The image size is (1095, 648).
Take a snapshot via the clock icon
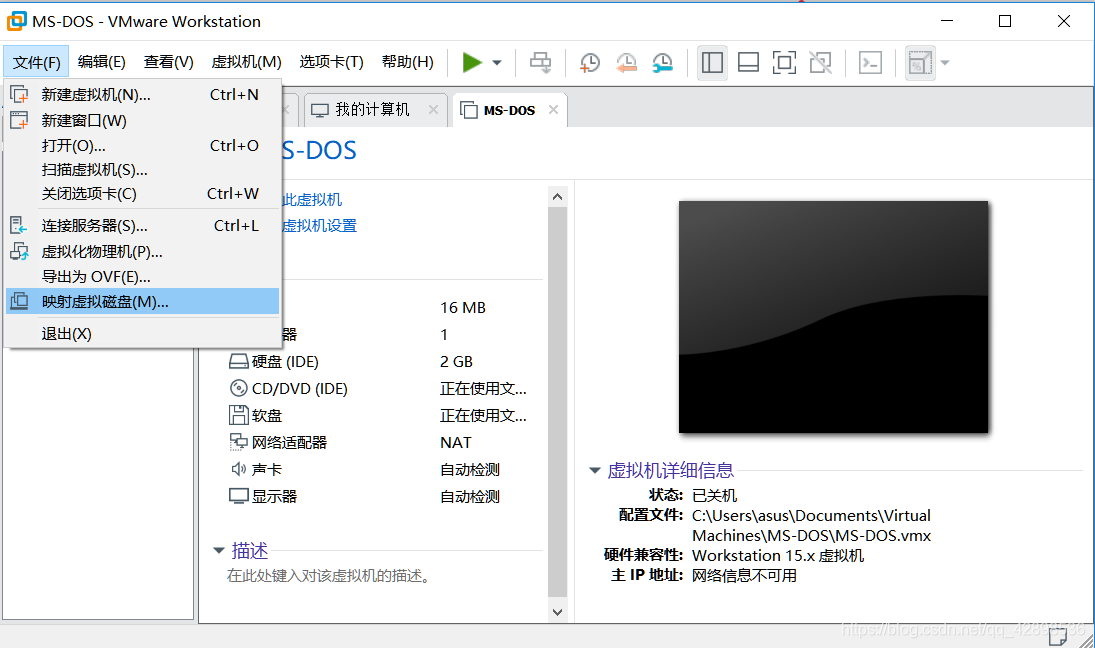click(x=589, y=62)
